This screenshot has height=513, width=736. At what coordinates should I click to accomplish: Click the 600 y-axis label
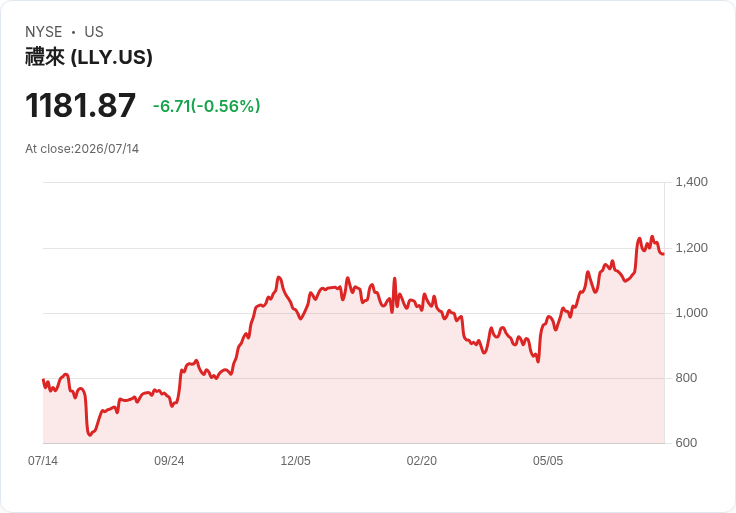point(686,443)
